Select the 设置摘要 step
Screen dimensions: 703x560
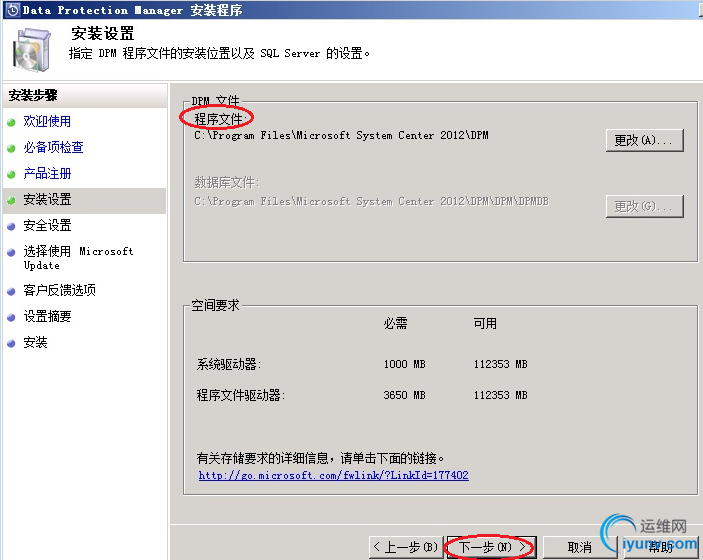pos(47,316)
